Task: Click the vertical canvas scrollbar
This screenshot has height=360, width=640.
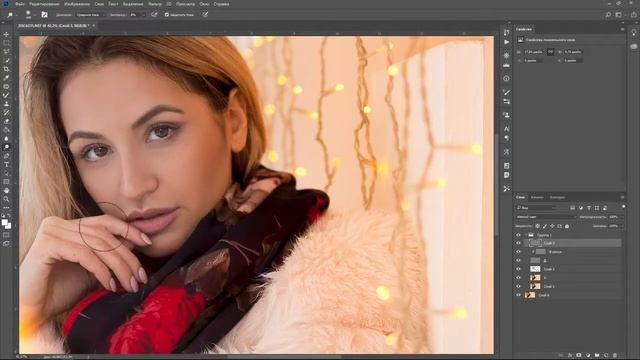Action: click(496, 184)
